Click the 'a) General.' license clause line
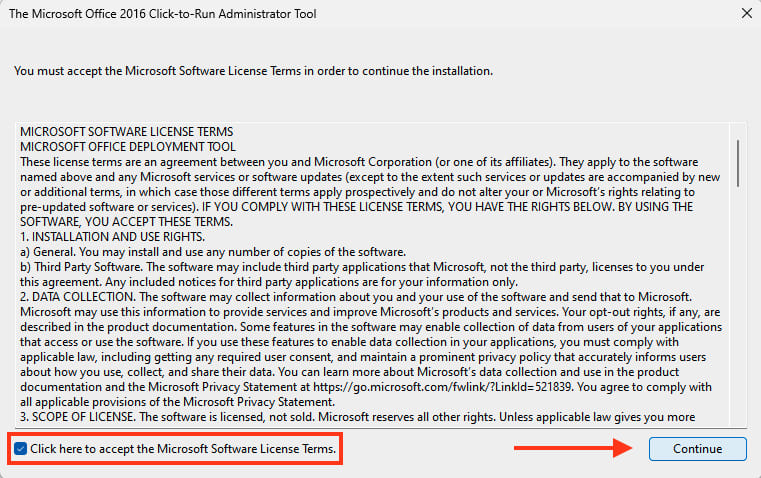The height and width of the screenshot is (478, 761). (x=213, y=252)
